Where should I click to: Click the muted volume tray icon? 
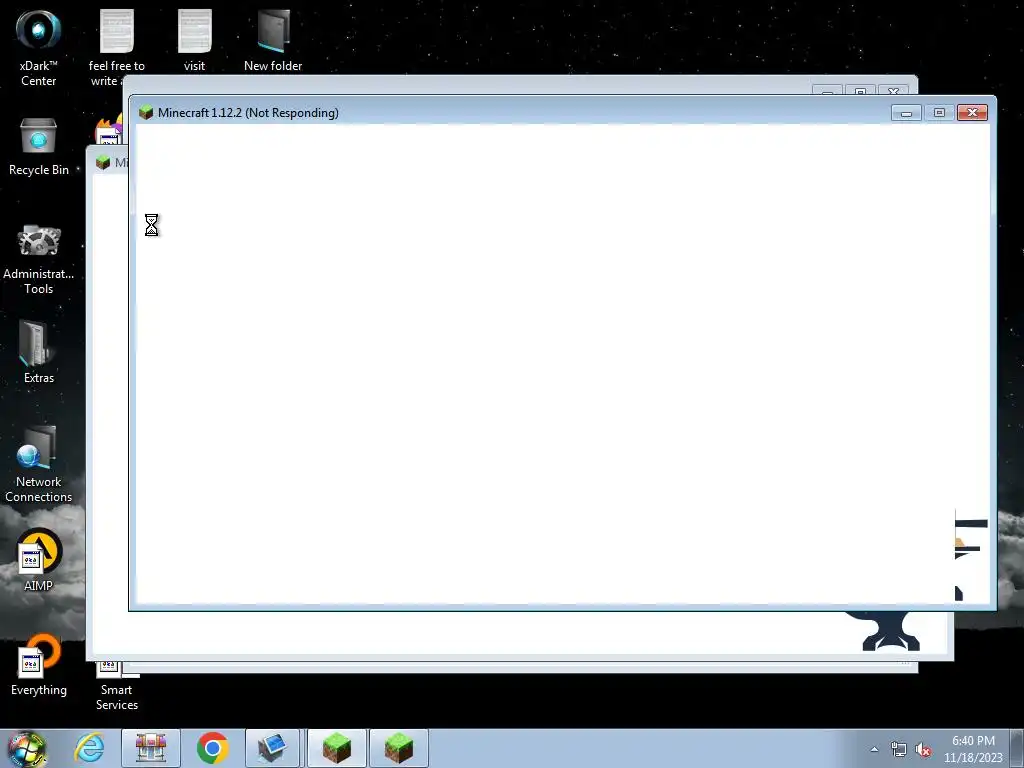click(x=923, y=750)
